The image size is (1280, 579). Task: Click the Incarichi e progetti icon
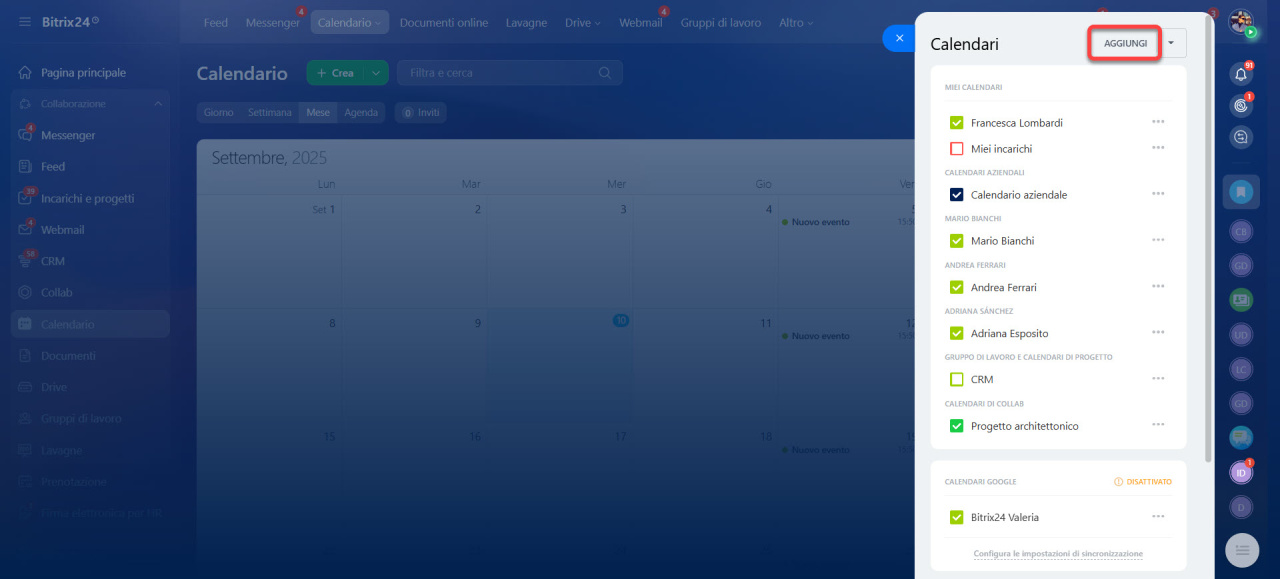(25, 198)
